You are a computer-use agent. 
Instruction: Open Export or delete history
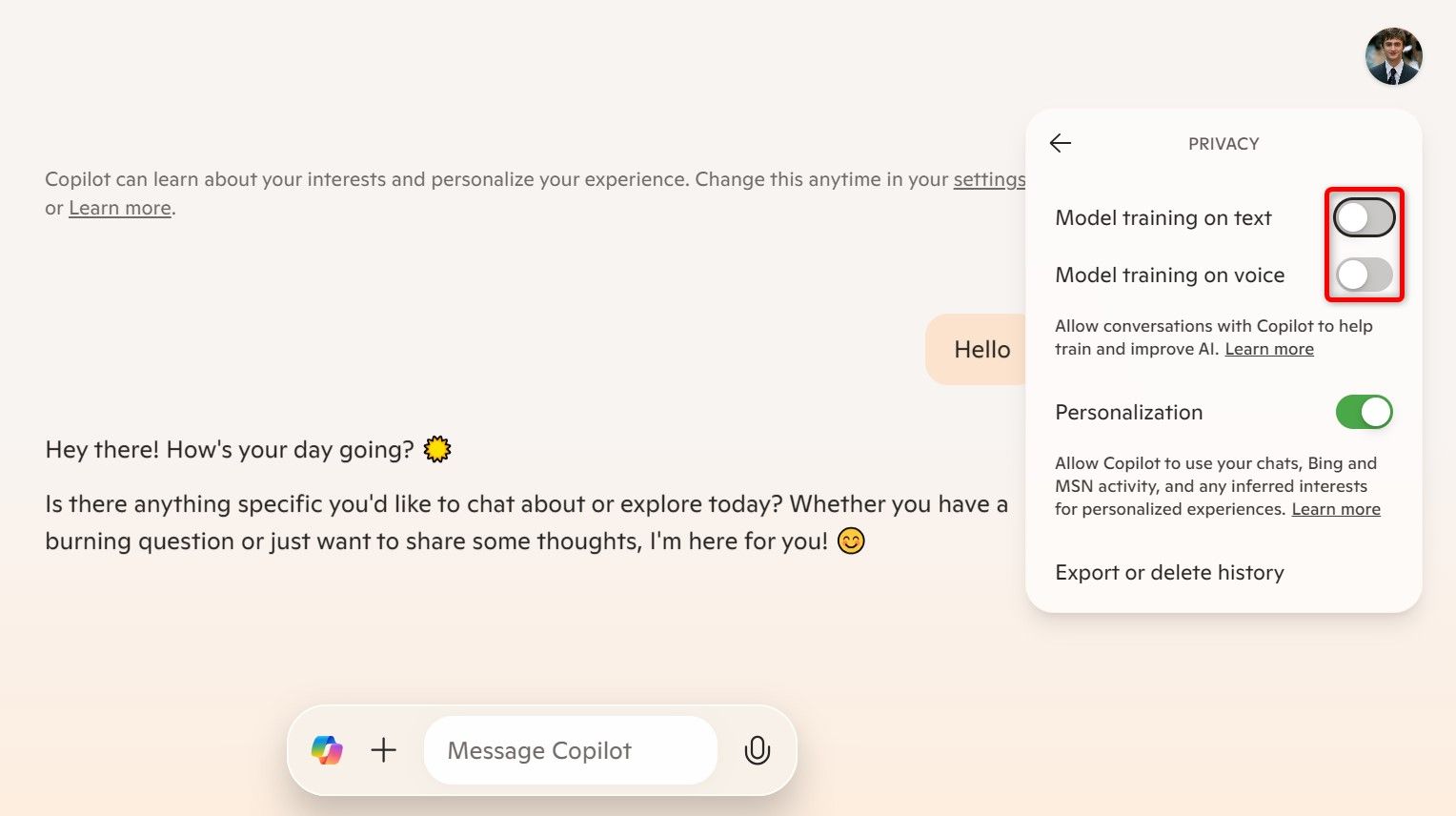[x=1169, y=573]
